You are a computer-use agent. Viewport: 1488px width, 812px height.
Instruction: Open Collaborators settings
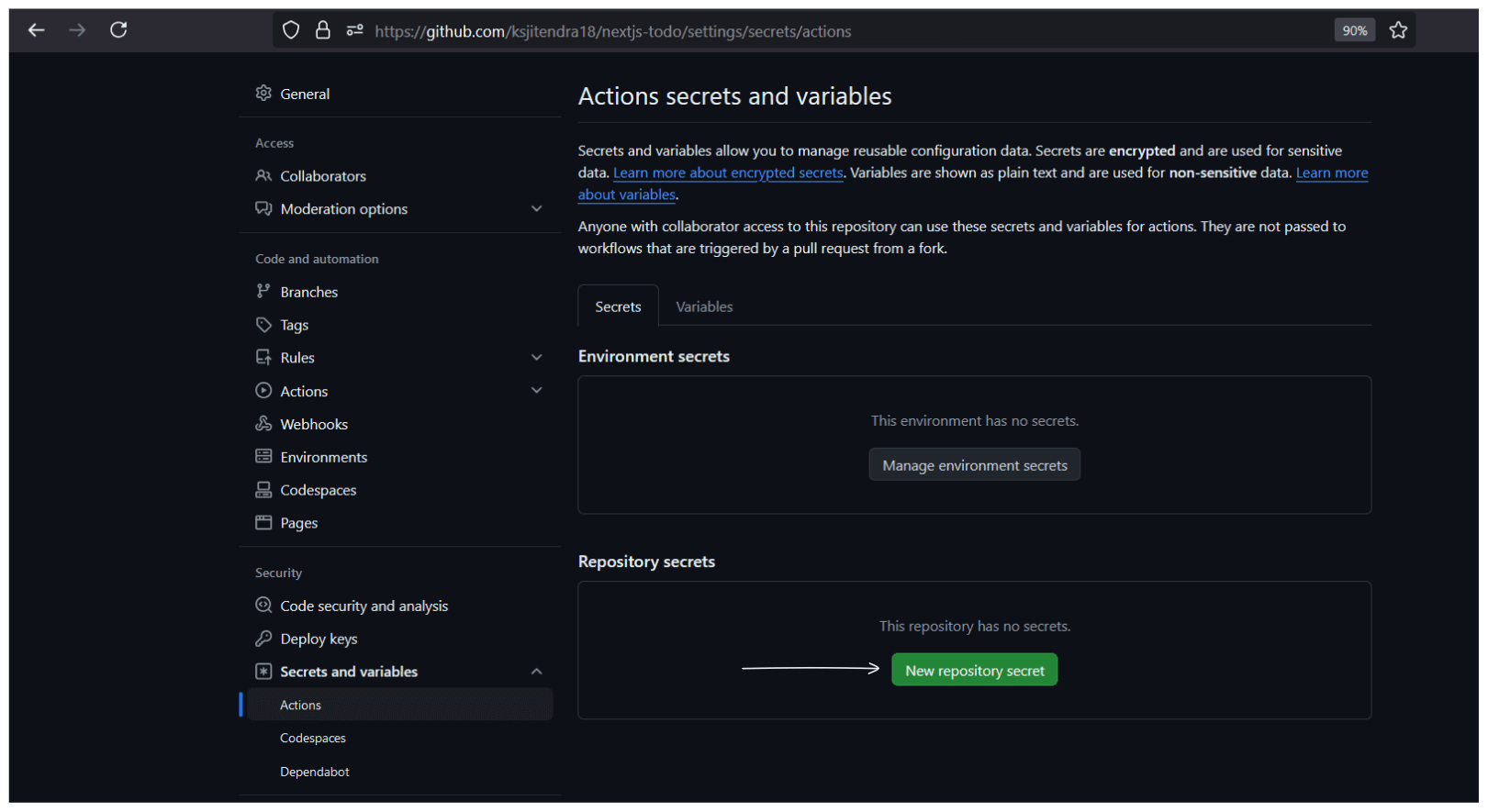323,176
